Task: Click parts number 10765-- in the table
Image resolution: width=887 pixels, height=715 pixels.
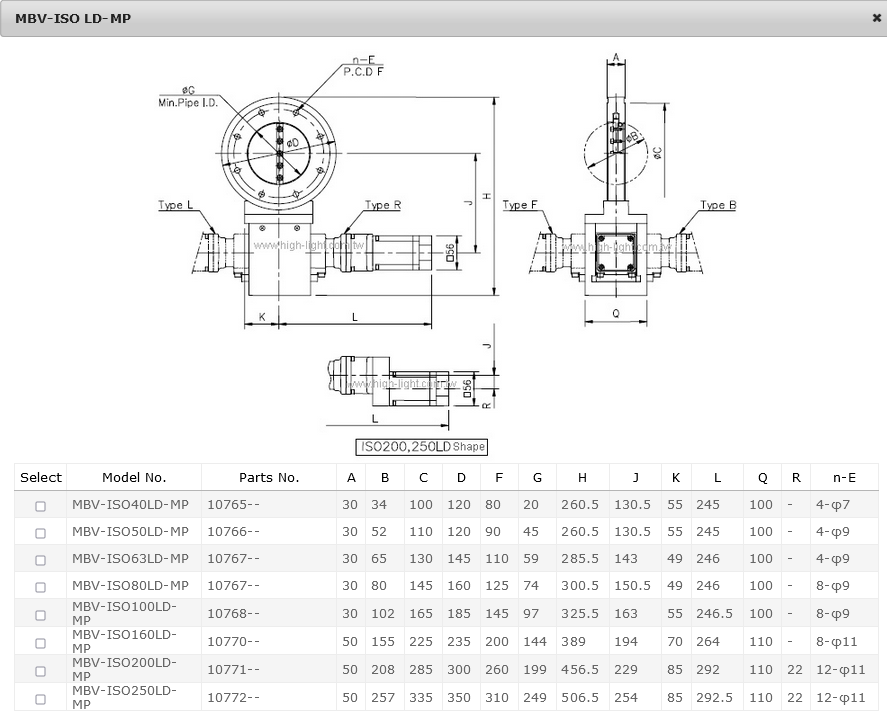Action: coord(233,505)
